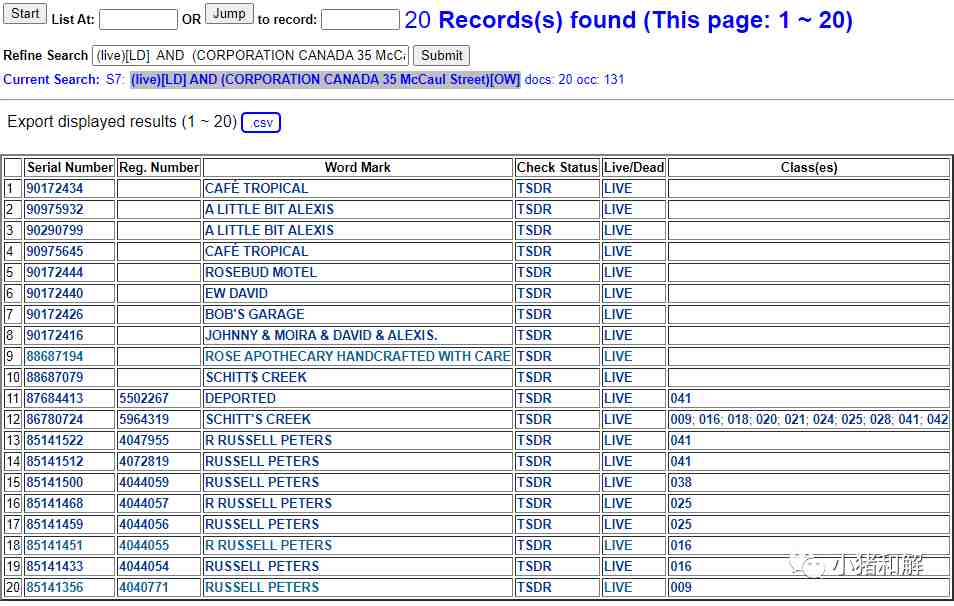Open registration number 5502267
954x606 pixels.
click(144, 398)
